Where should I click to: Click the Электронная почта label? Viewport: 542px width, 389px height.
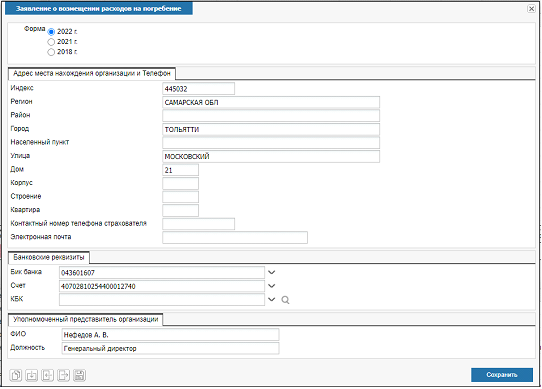[x=41, y=237]
